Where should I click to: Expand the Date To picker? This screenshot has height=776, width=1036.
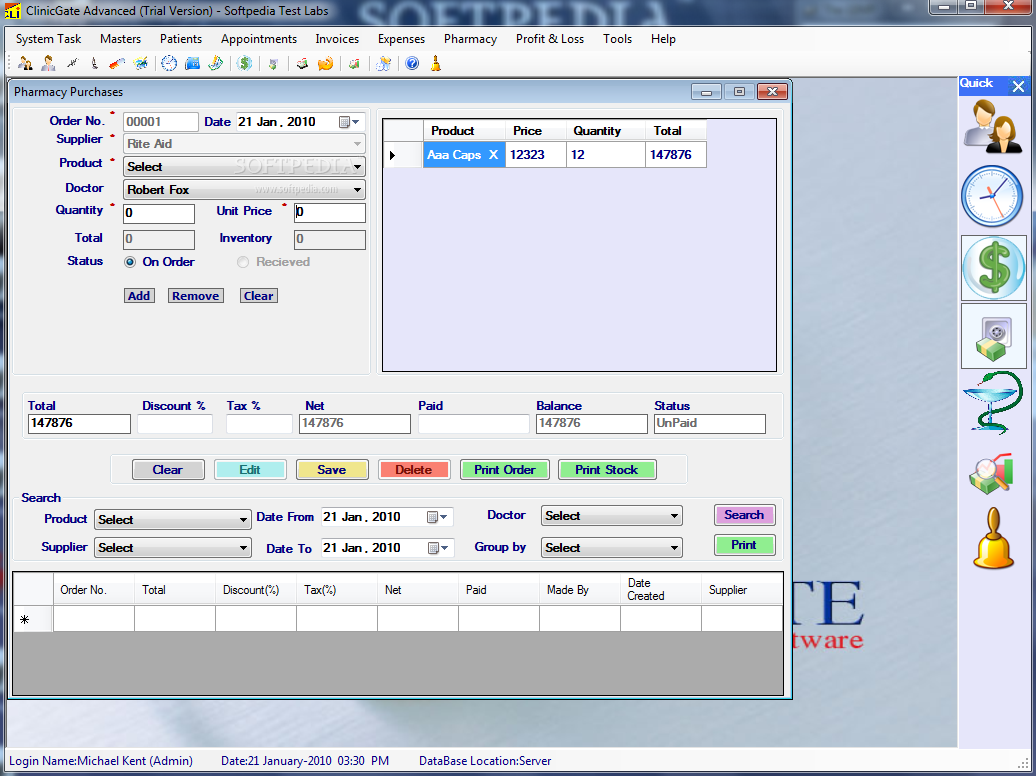coord(439,547)
